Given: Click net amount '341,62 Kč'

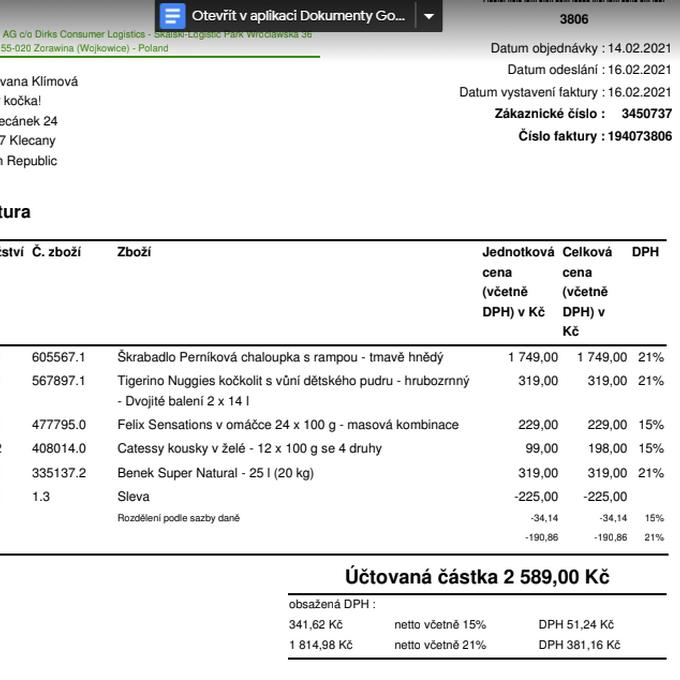Looking at the screenshot, I should click(316, 624).
